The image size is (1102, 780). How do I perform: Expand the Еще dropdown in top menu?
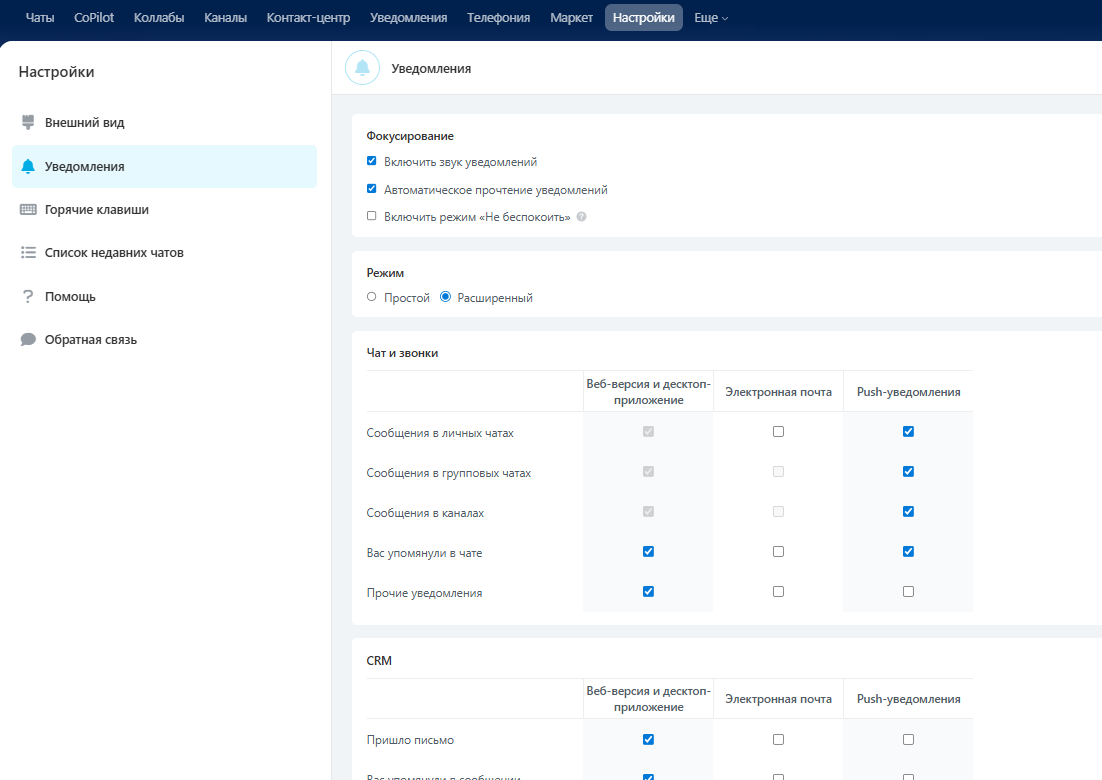(711, 18)
